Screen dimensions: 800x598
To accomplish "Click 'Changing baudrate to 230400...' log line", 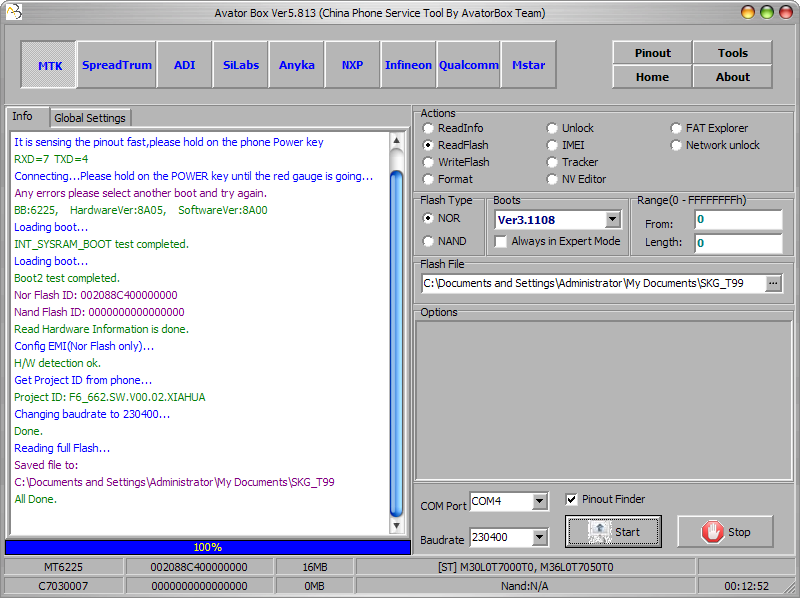I will coord(92,414).
